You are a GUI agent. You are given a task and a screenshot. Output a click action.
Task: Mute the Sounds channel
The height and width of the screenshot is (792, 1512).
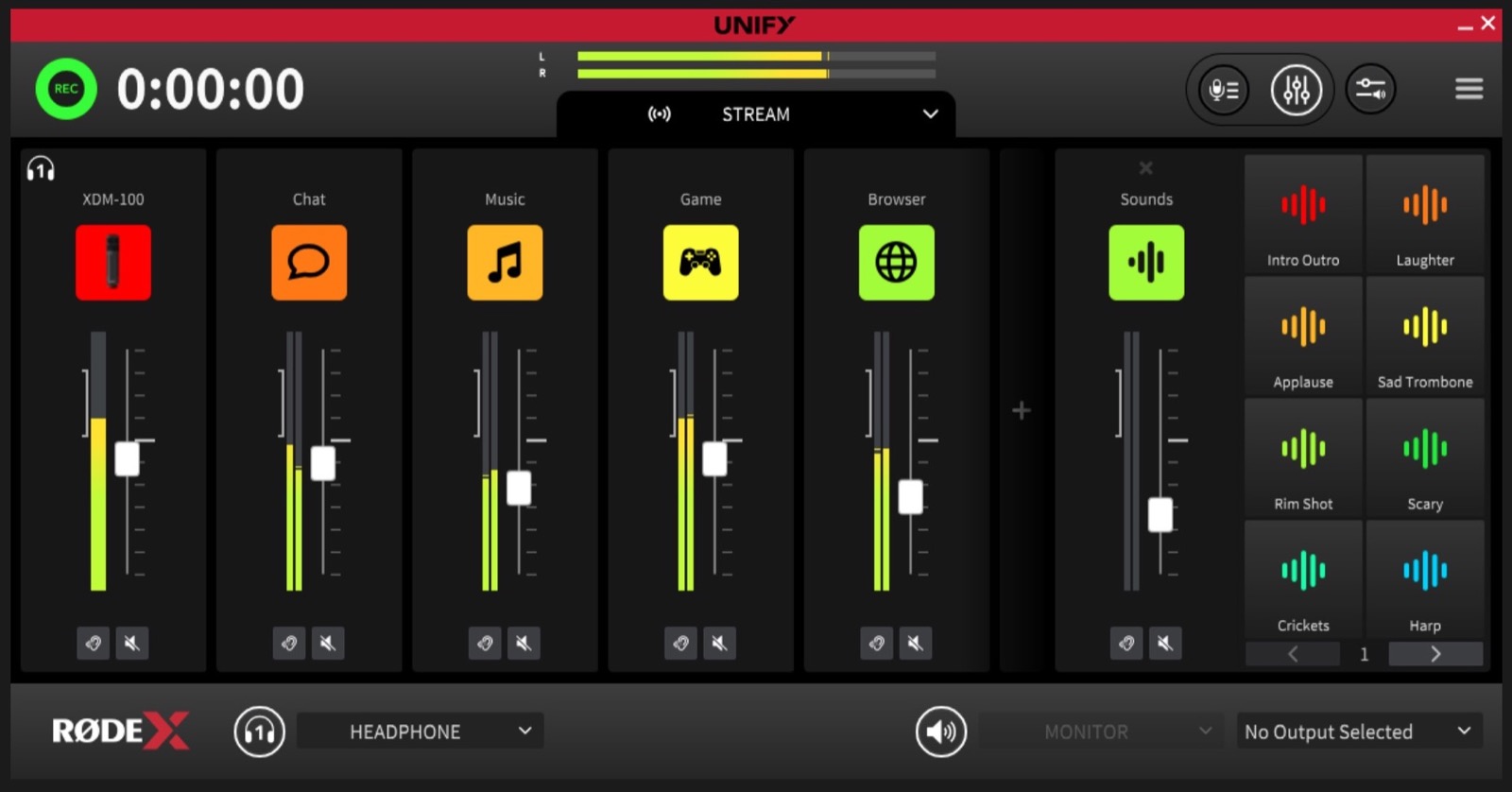1165,644
